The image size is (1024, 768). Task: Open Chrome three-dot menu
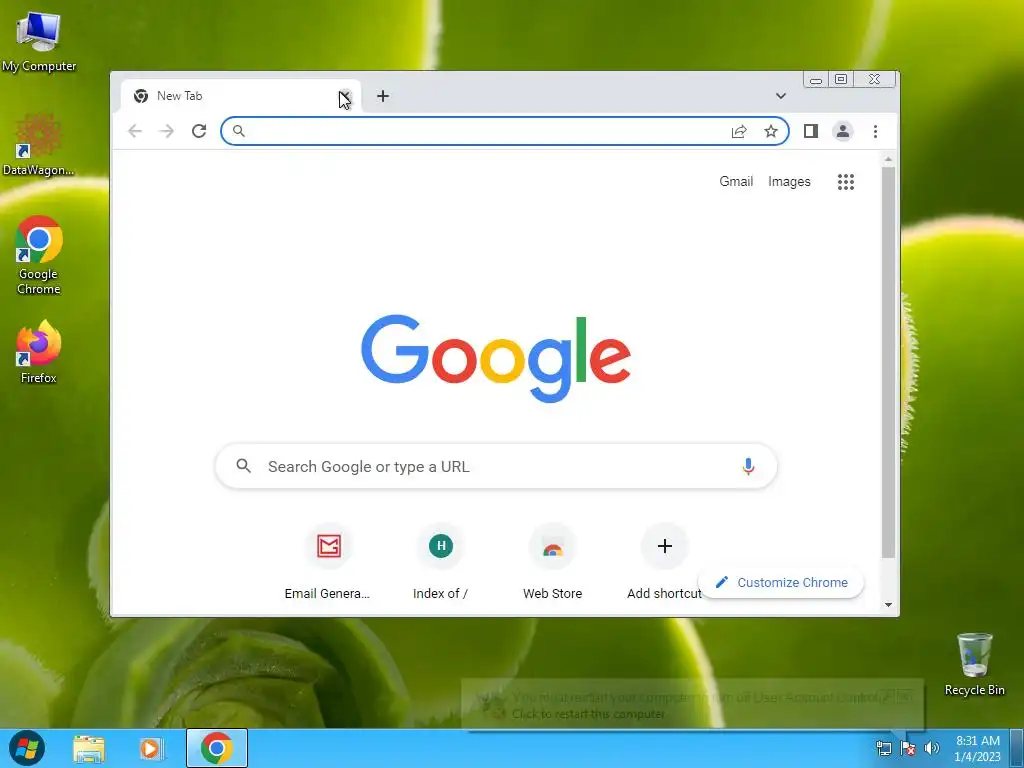[x=875, y=131]
